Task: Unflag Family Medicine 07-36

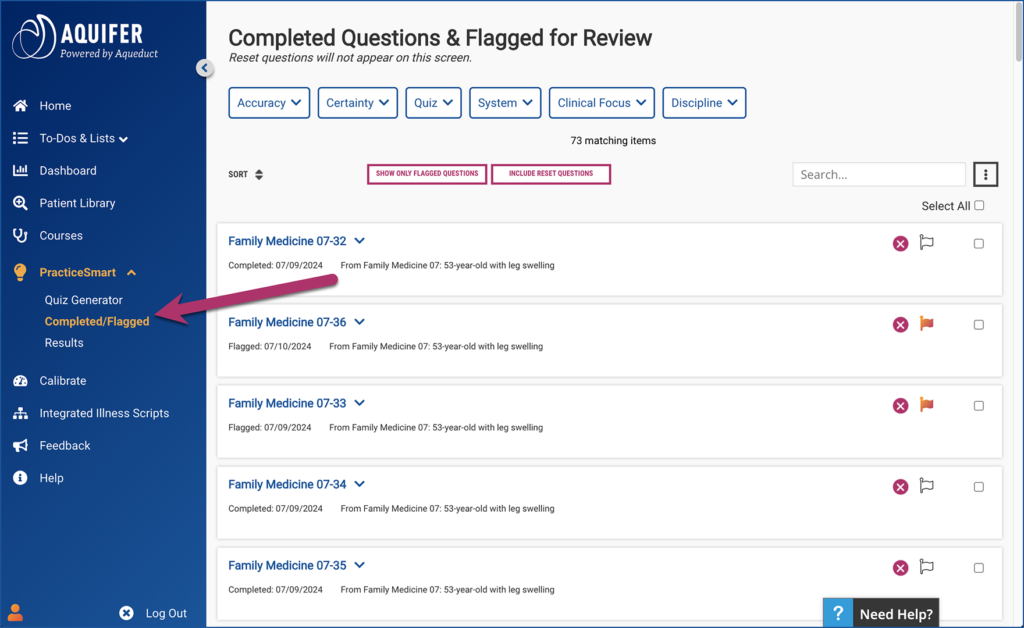Action: click(926, 324)
